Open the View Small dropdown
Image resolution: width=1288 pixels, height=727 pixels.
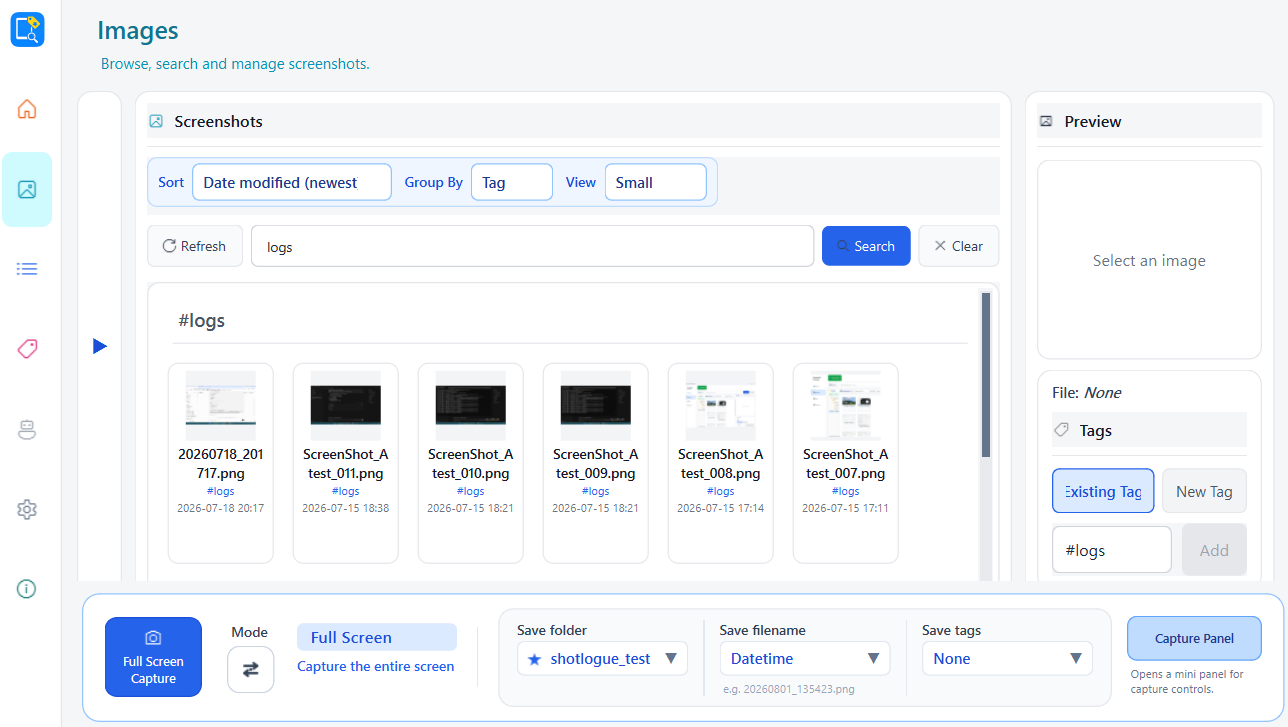pyautogui.click(x=655, y=182)
